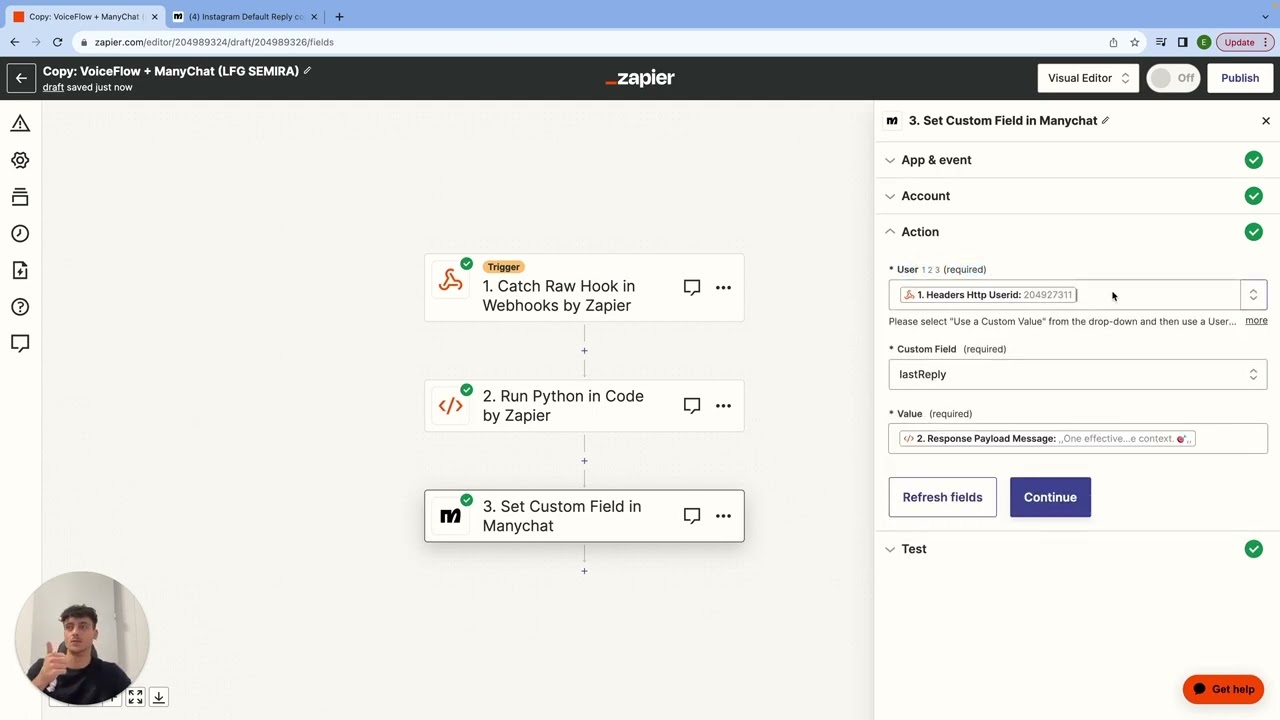The image size is (1280, 720).
Task: Open comment on Catch Raw Hook step
Action: click(x=691, y=288)
